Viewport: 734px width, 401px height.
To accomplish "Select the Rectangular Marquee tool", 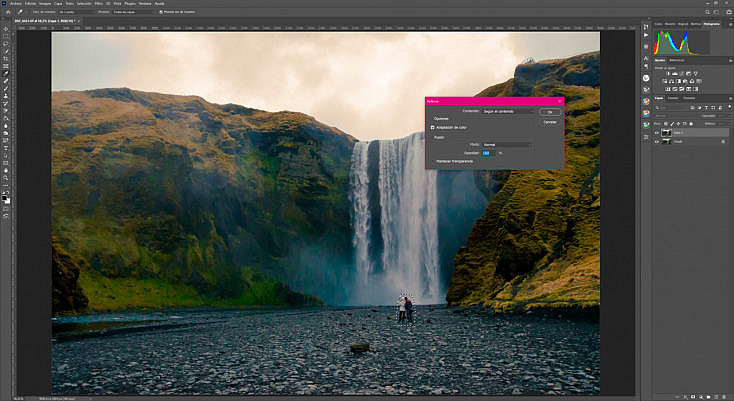I will 6,36.
